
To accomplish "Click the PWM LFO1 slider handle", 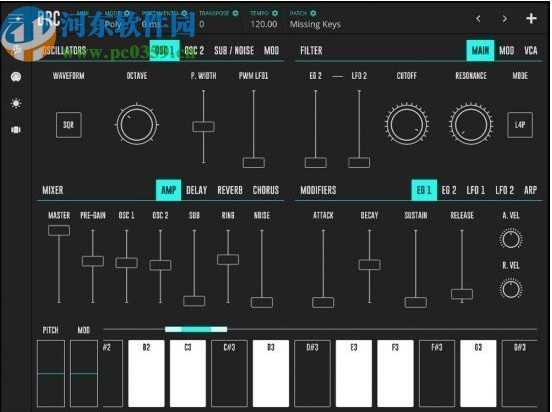I will tap(254, 163).
